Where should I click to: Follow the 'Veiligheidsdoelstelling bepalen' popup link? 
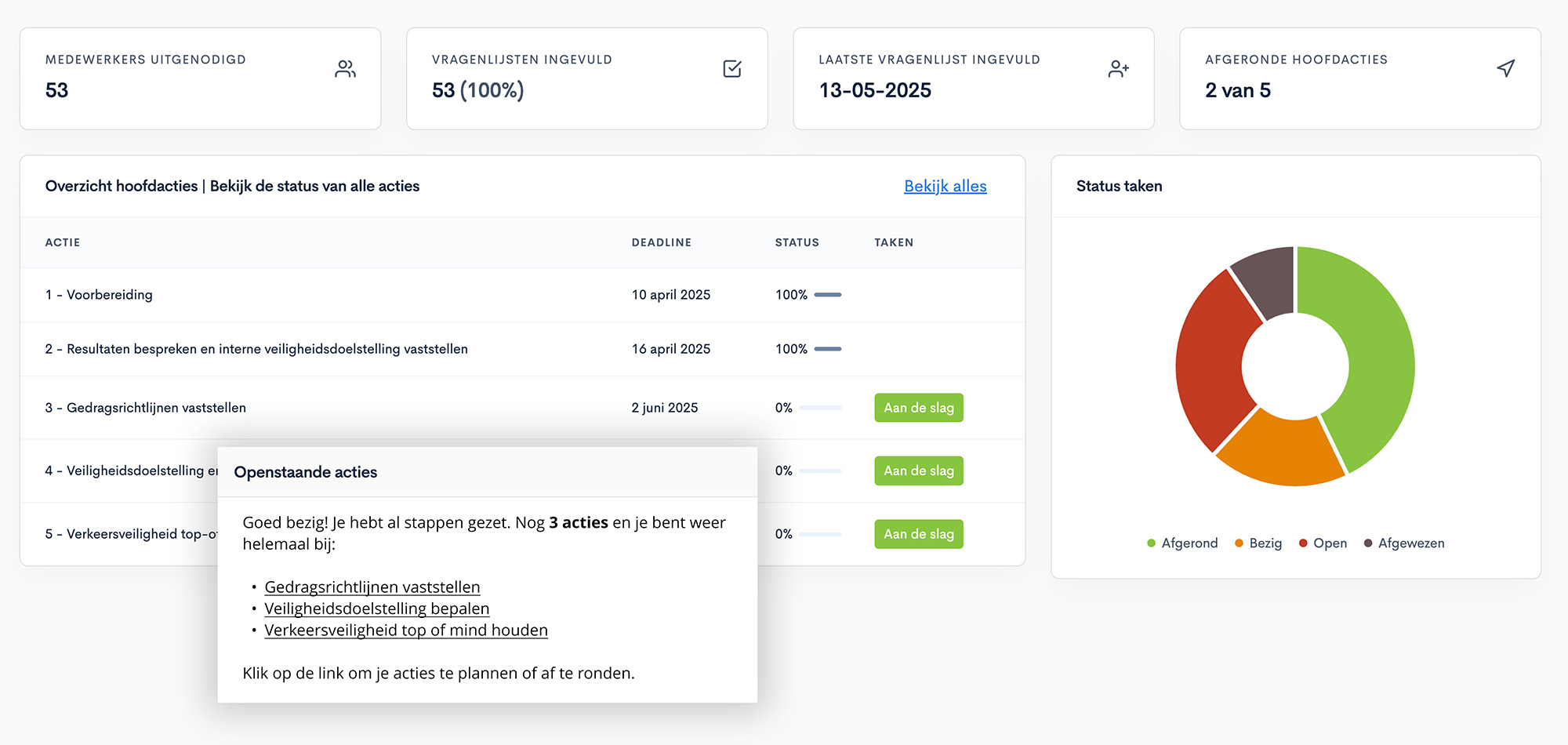click(376, 609)
